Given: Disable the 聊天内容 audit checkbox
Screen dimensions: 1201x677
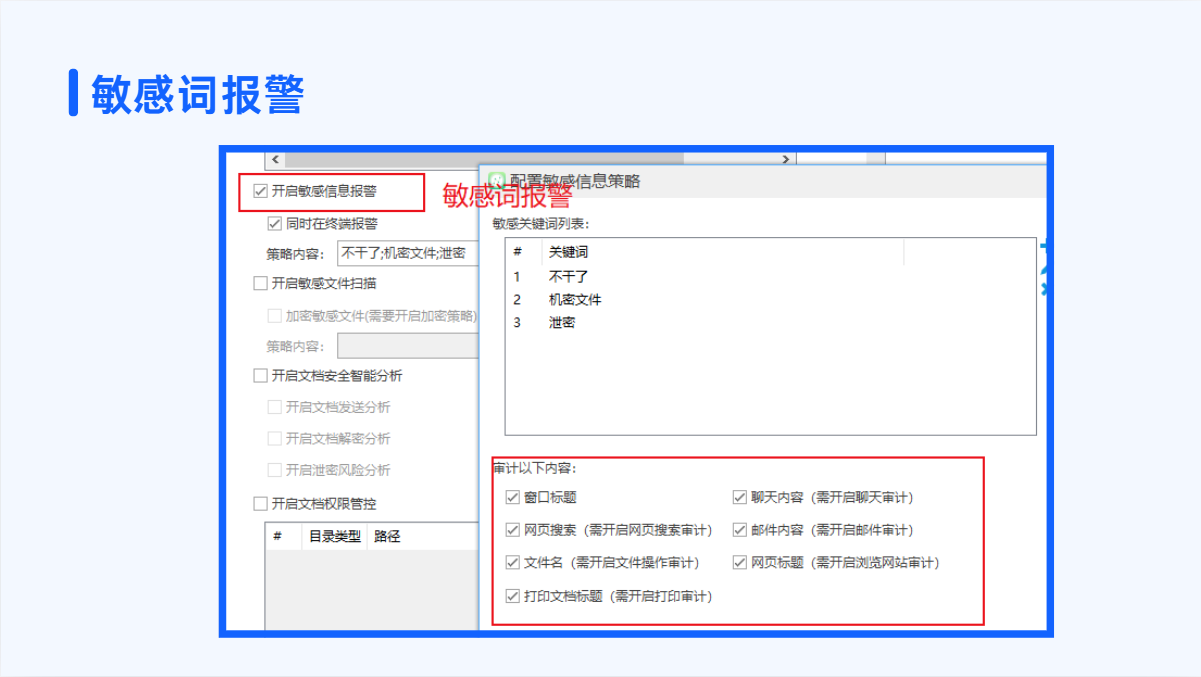Looking at the screenshot, I should click(x=740, y=497).
